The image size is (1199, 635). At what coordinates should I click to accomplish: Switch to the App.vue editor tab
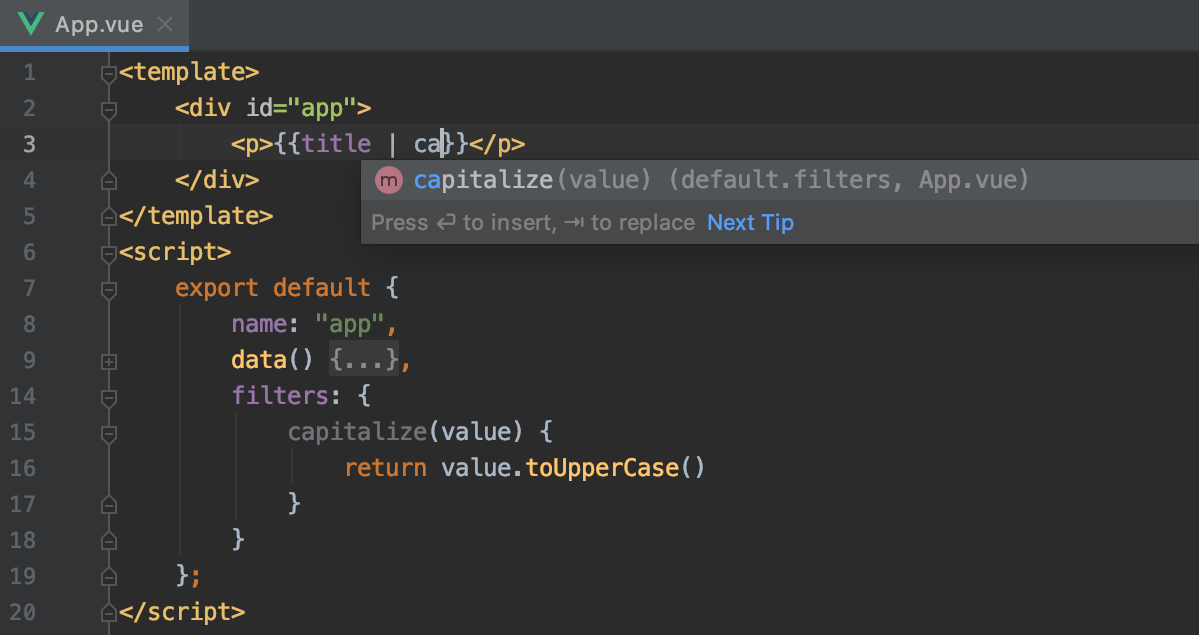94,24
